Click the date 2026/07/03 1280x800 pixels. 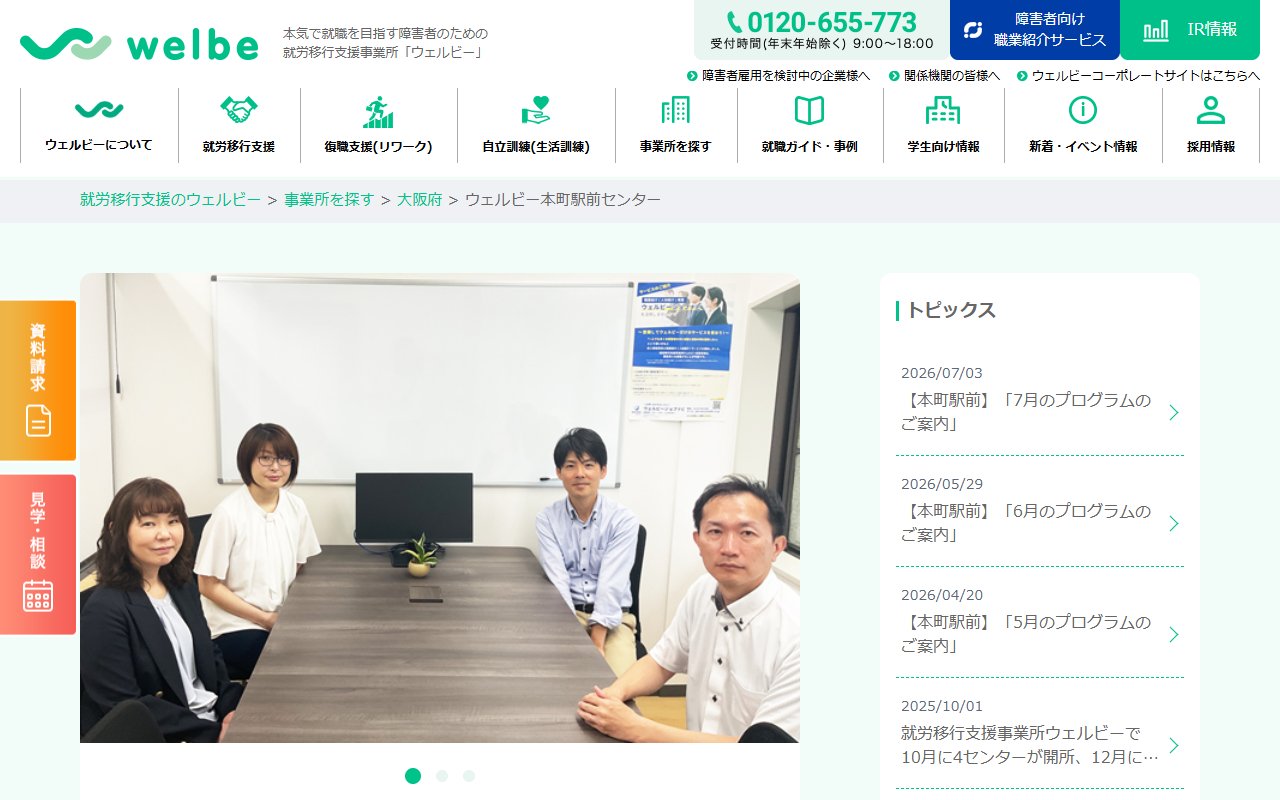point(942,373)
